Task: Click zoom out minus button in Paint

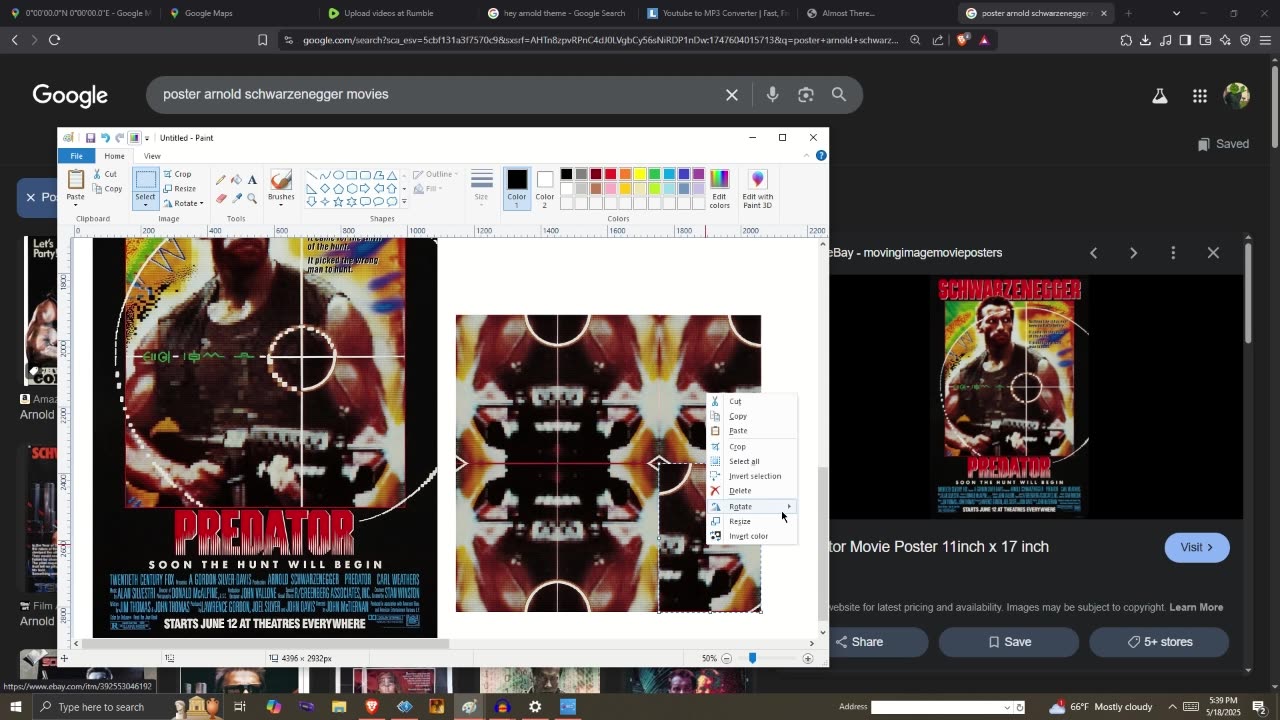Action: [726, 658]
